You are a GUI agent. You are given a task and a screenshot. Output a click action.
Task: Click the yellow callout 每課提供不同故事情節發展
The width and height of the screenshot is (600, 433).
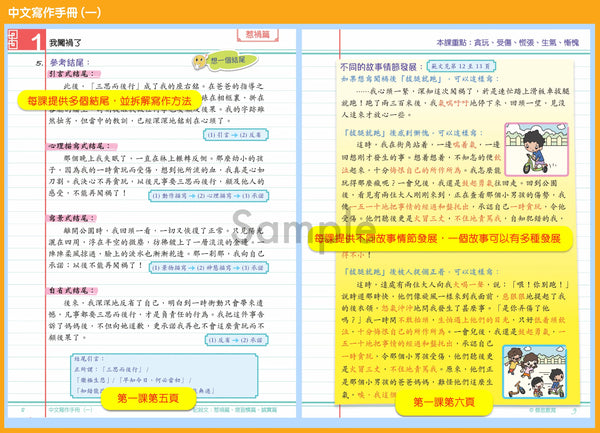tap(440, 239)
